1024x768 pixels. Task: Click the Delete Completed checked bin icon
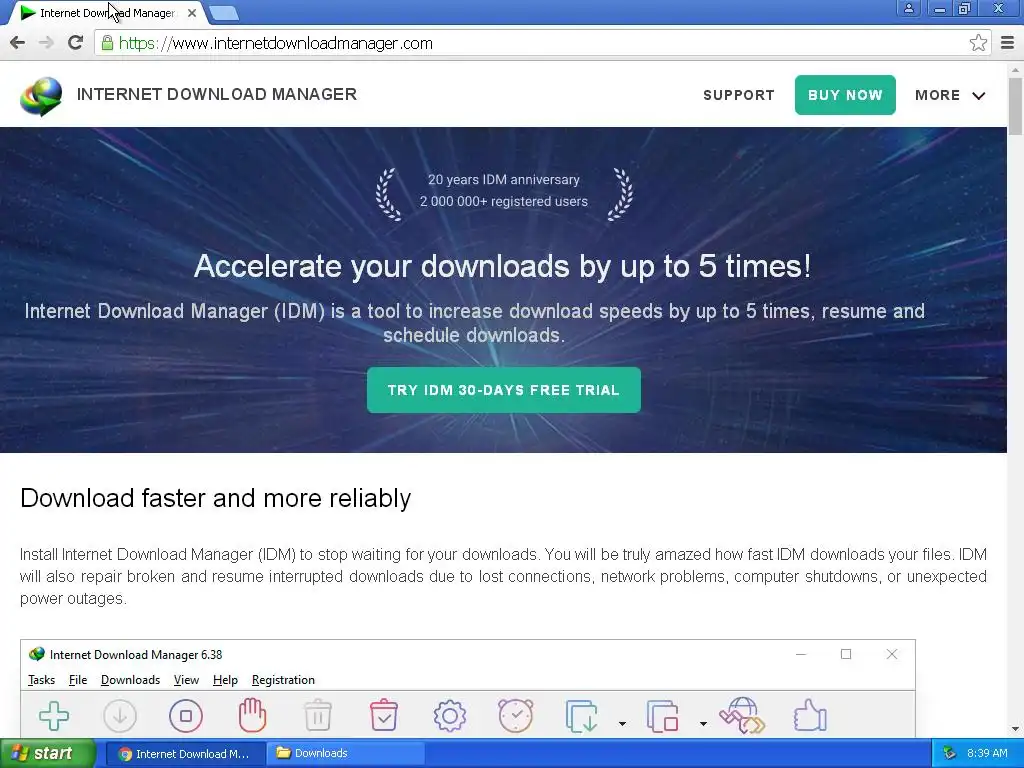(384, 714)
